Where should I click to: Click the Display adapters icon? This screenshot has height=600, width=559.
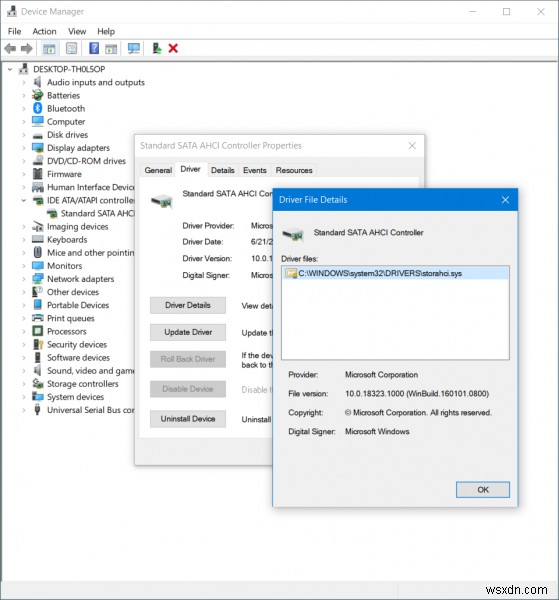38,148
